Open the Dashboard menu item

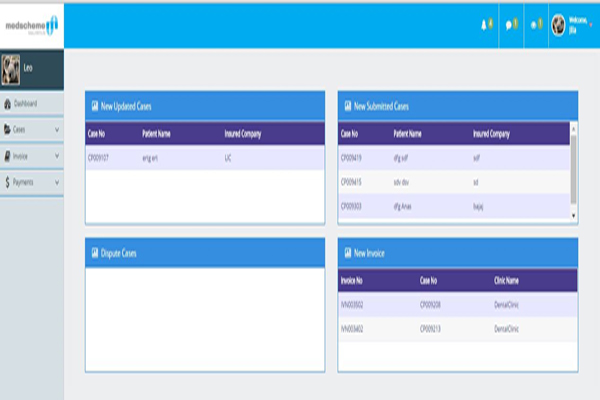26,103
